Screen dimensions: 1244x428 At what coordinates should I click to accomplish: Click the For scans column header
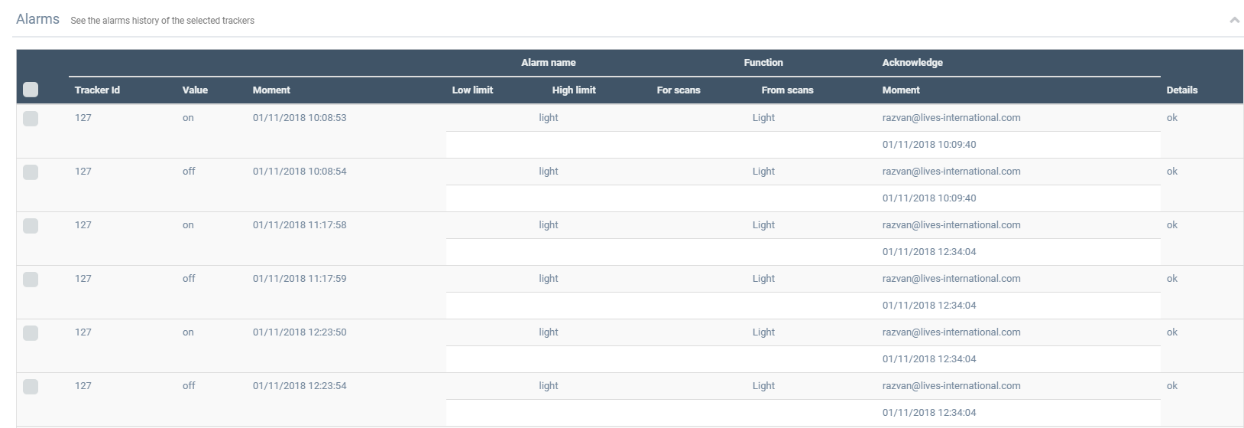click(x=678, y=90)
